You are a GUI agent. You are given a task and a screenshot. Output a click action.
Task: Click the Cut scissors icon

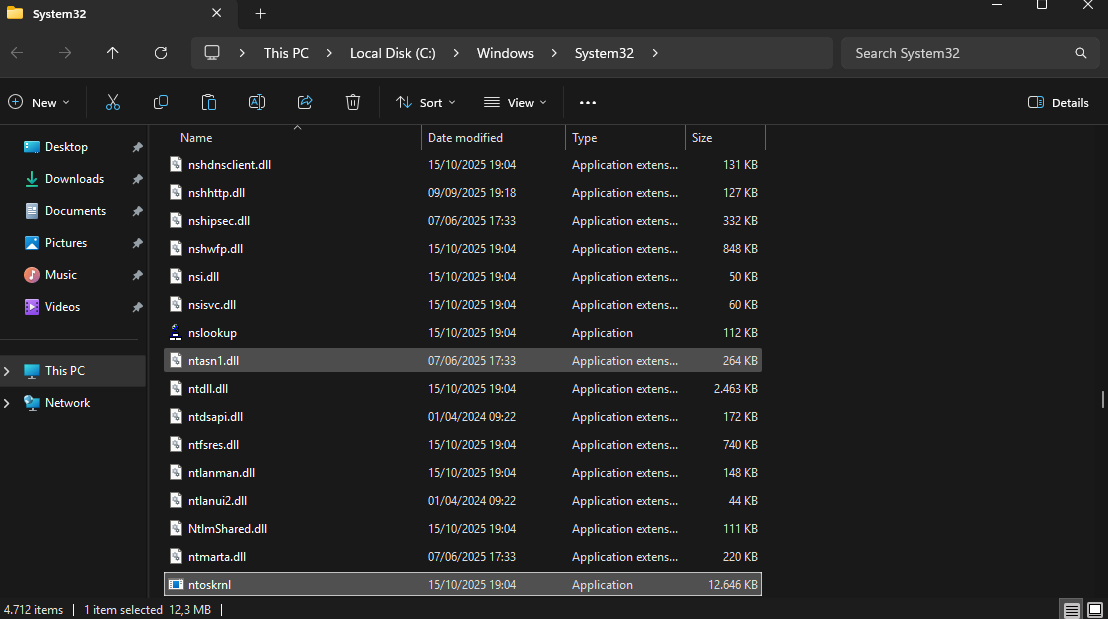(x=112, y=102)
